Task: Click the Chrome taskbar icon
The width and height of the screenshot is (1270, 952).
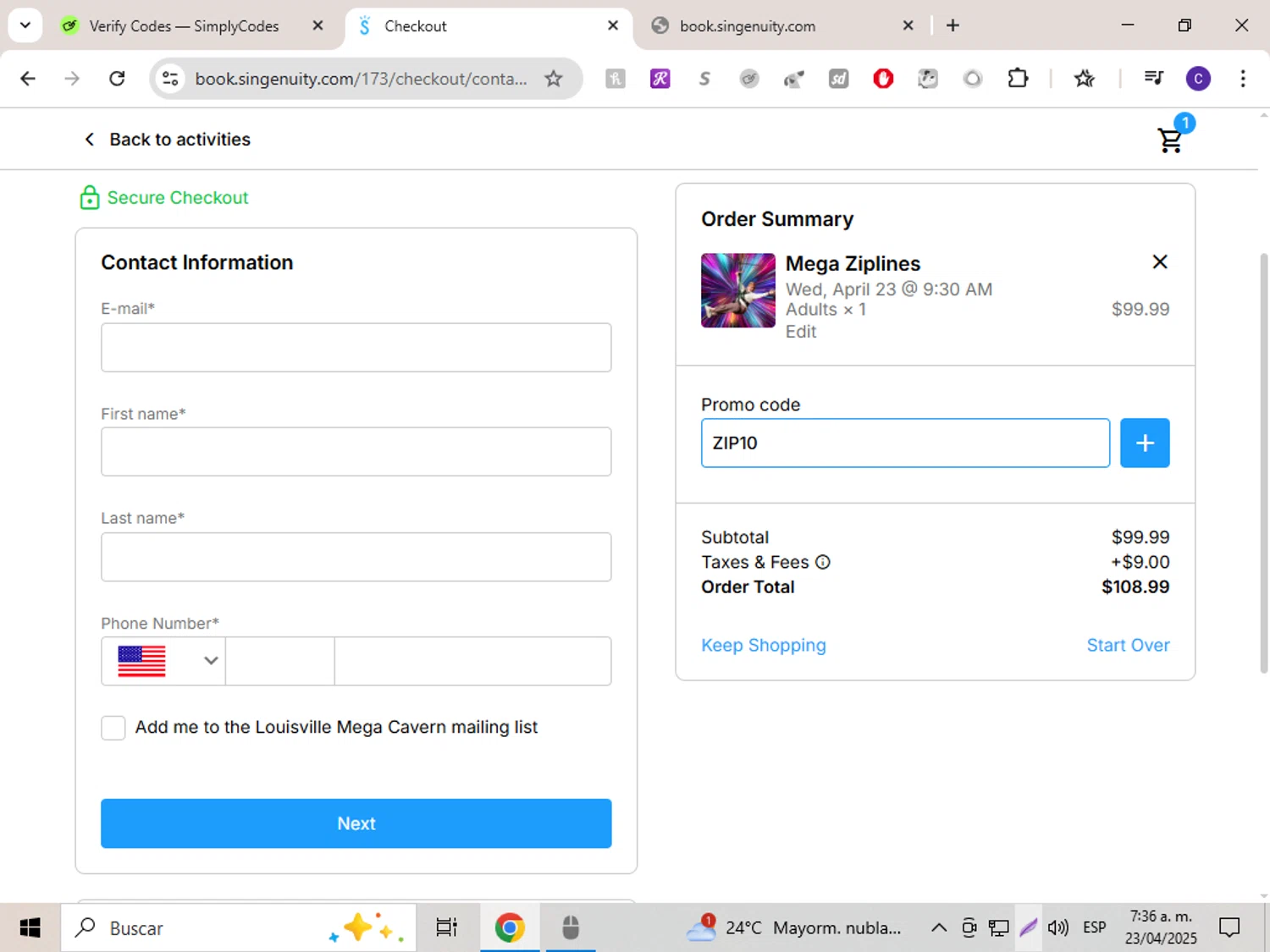Action: click(510, 928)
